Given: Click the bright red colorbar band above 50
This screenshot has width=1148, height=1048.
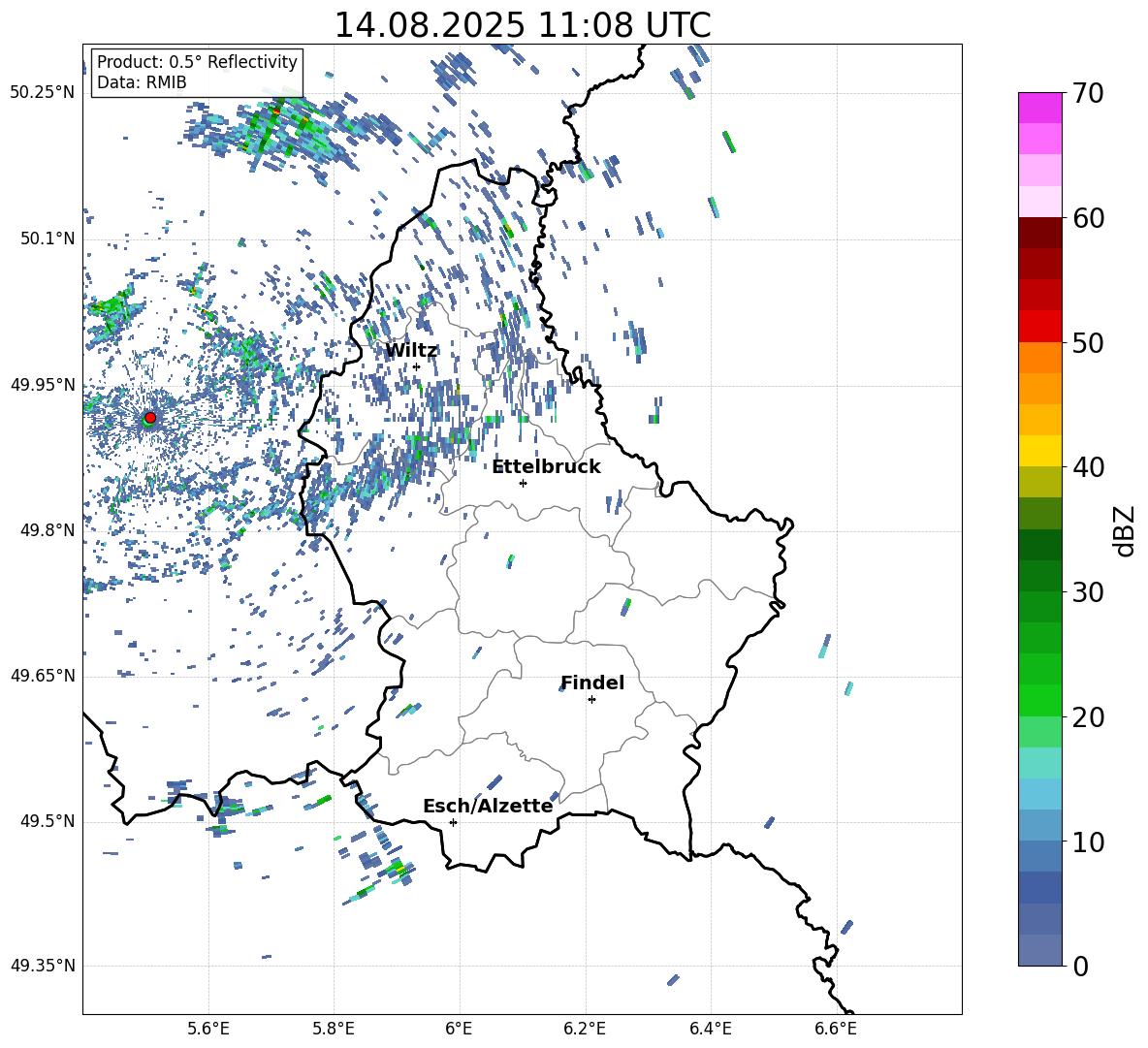Looking at the screenshot, I should click(x=1040, y=326).
